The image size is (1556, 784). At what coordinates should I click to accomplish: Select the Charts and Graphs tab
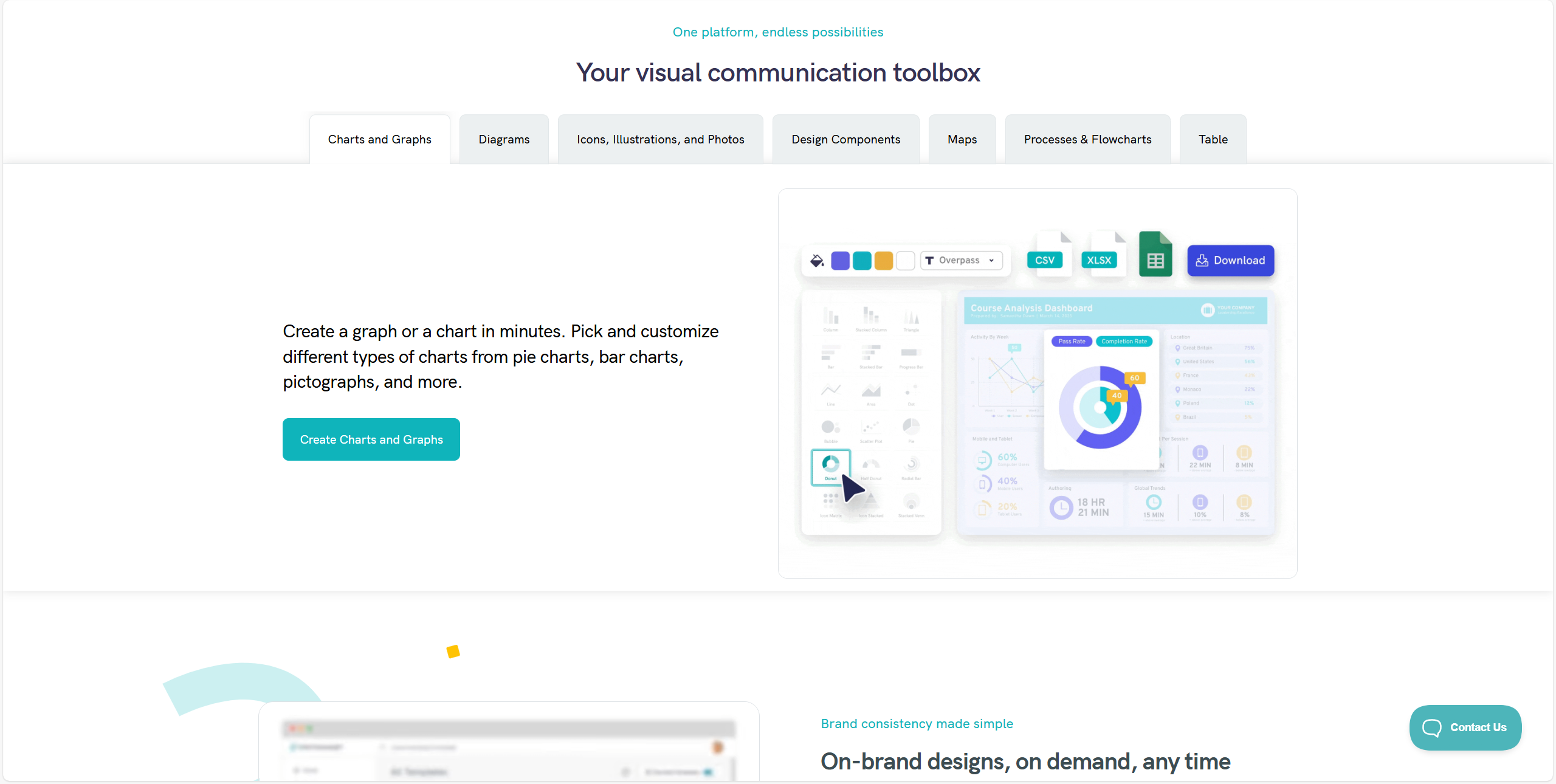[x=379, y=139]
